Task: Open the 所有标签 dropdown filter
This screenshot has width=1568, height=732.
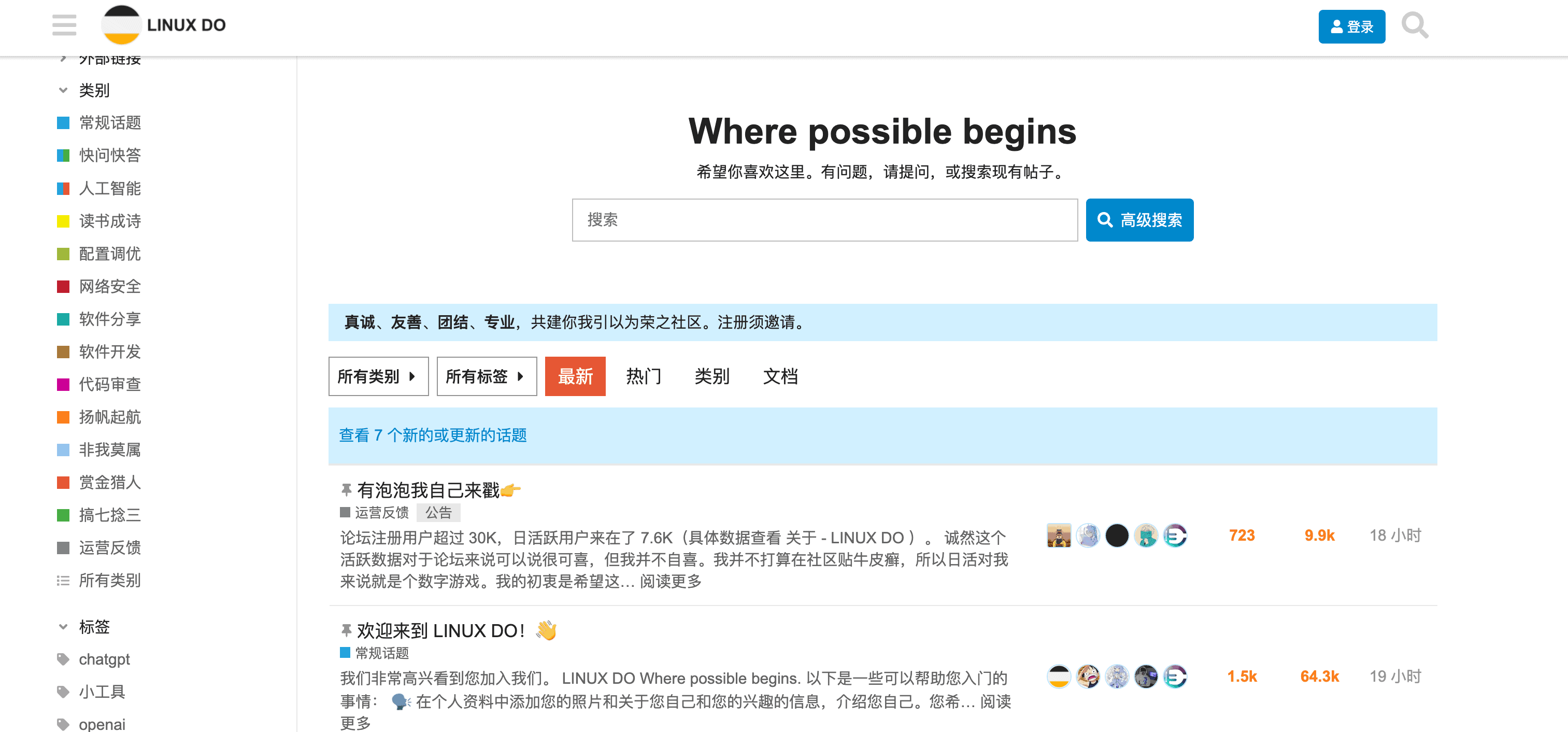Action: coord(487,376)
